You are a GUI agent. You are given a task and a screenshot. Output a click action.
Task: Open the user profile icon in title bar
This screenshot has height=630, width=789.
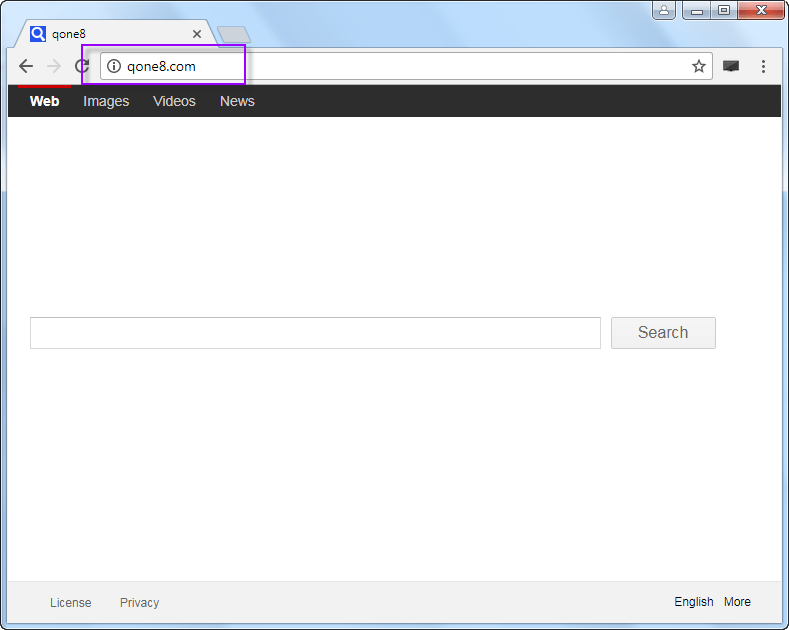click(x=664, y=10)
